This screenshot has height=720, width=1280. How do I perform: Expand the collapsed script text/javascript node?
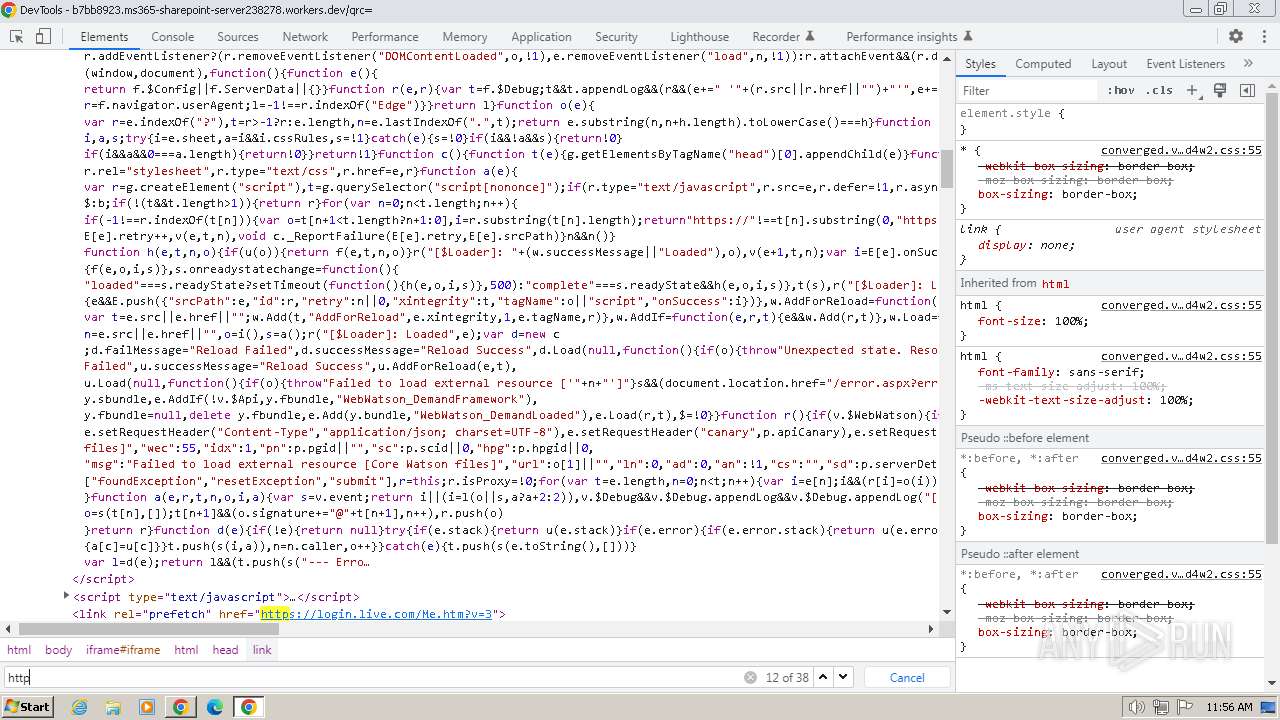(67, 597)
